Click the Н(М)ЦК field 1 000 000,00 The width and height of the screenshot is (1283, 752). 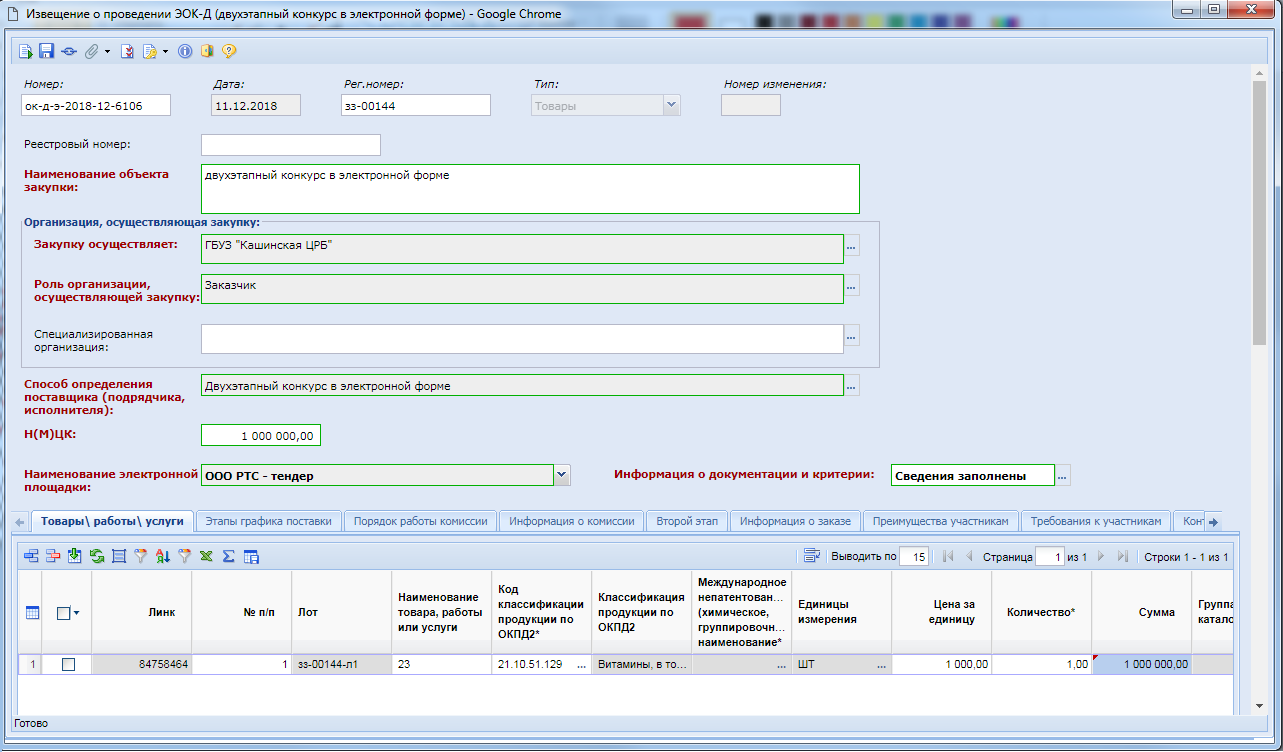[261, 436]
